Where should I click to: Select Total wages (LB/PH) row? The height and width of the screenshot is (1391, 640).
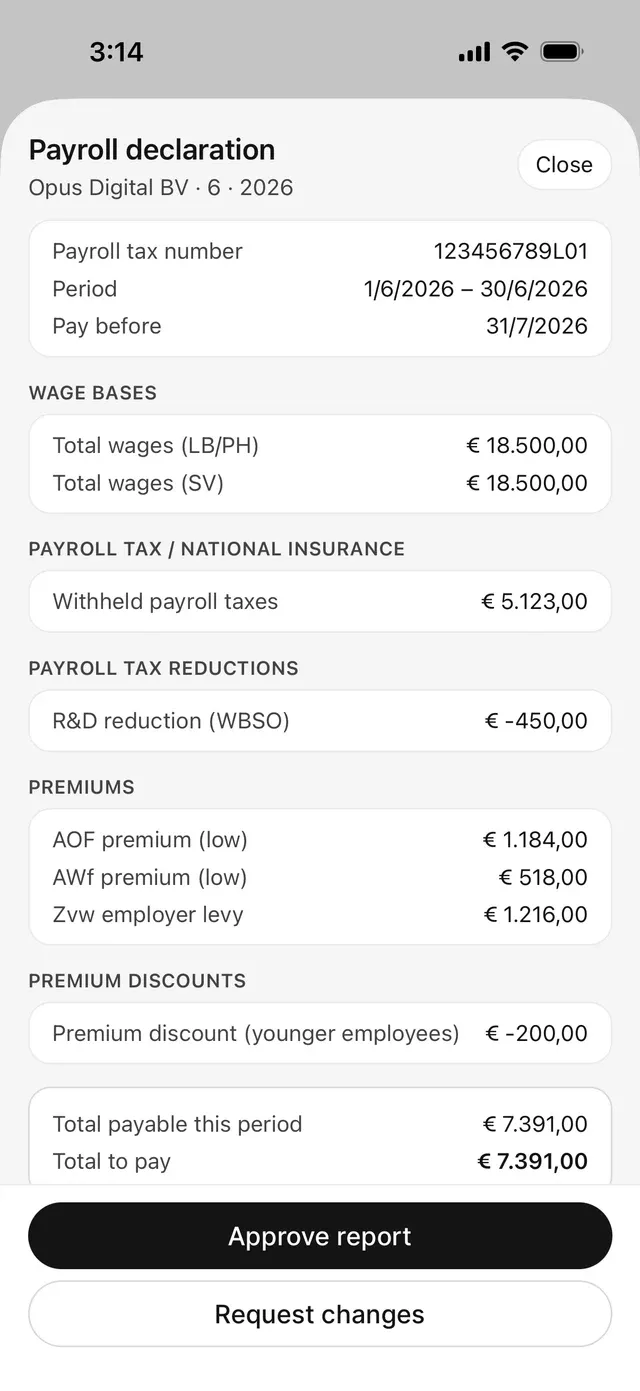(x=320, y=446)
